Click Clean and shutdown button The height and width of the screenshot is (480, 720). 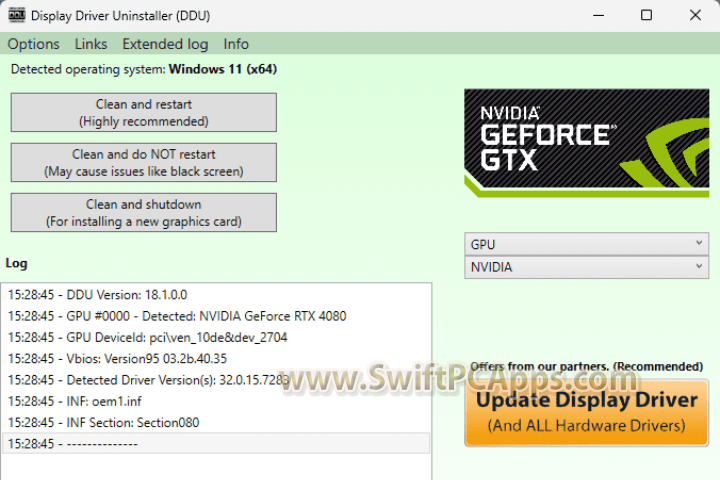coord(144,213)
